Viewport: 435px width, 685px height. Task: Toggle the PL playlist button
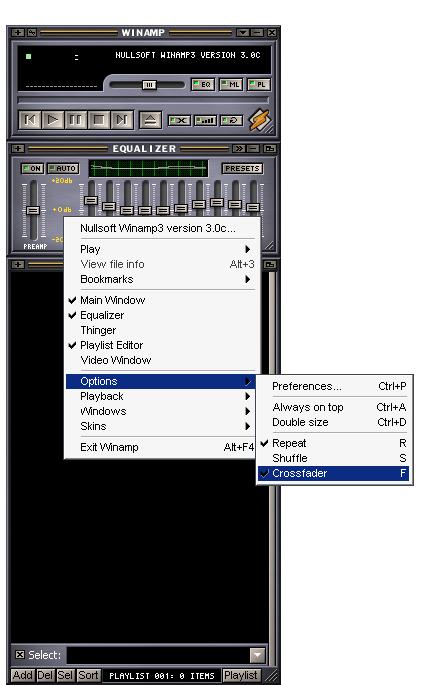point(259,84)
